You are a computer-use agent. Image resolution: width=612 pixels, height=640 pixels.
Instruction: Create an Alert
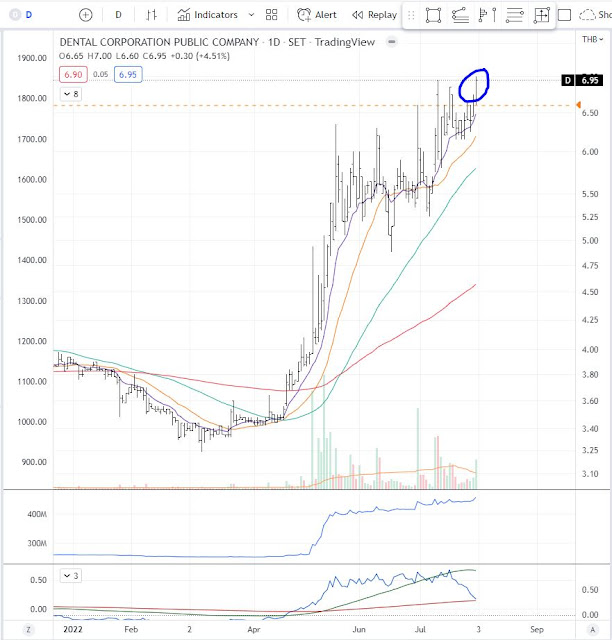317,15
